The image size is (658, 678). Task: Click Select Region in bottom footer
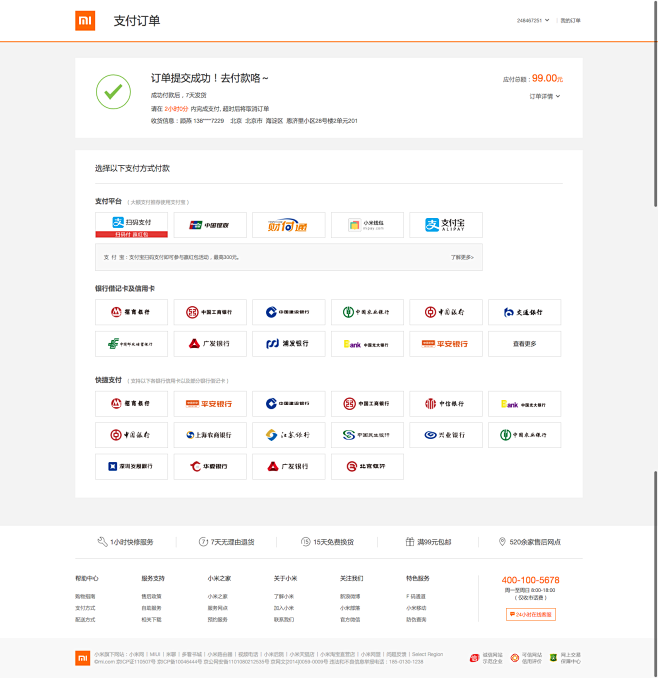(x=427, y=654)
